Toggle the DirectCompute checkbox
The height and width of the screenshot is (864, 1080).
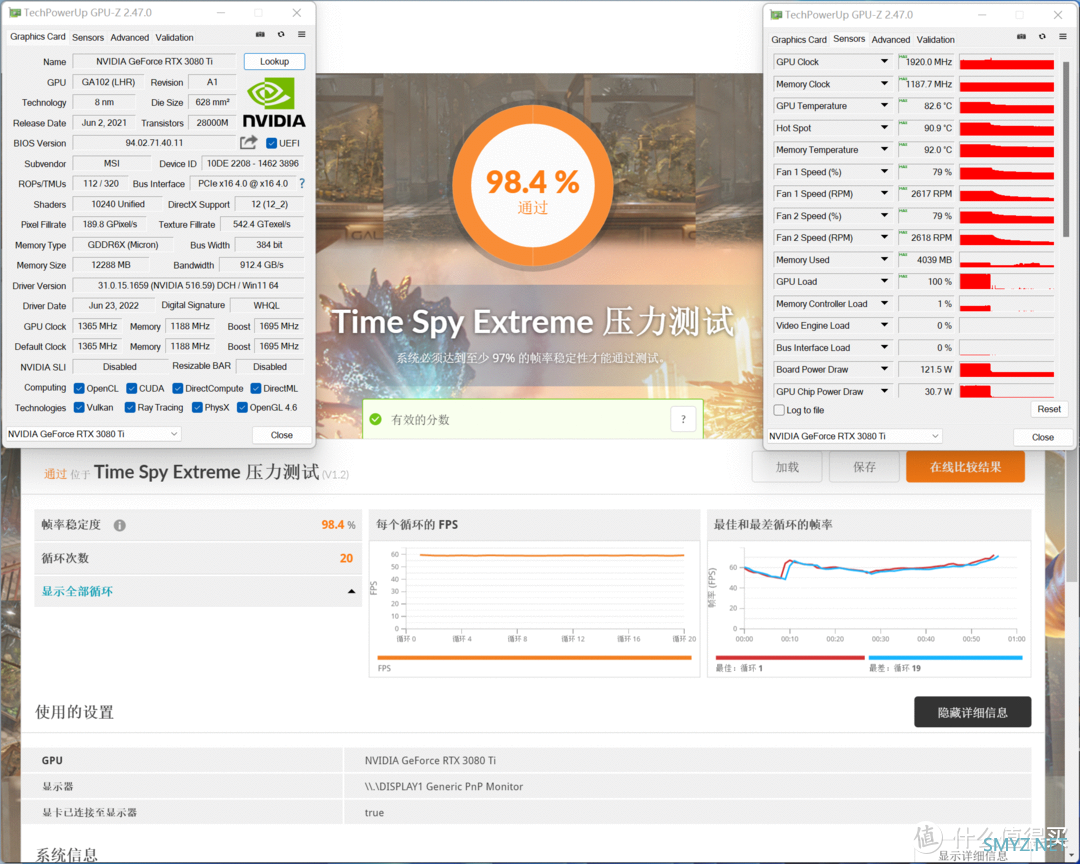178,389
